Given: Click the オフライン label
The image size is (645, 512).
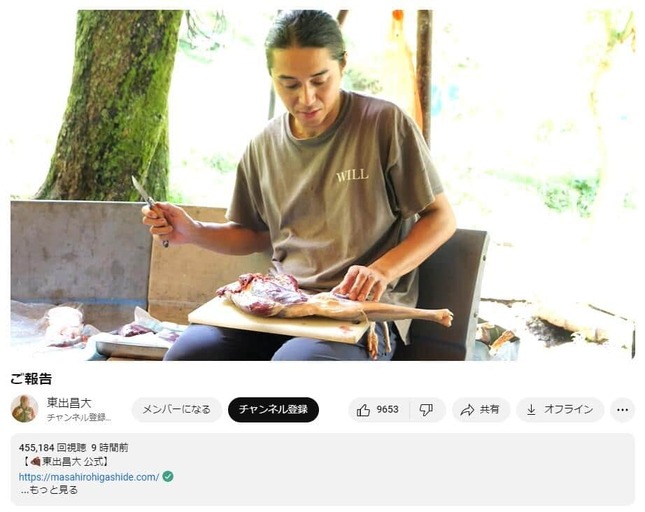Looking at the screenshot, I should point(568,410).
